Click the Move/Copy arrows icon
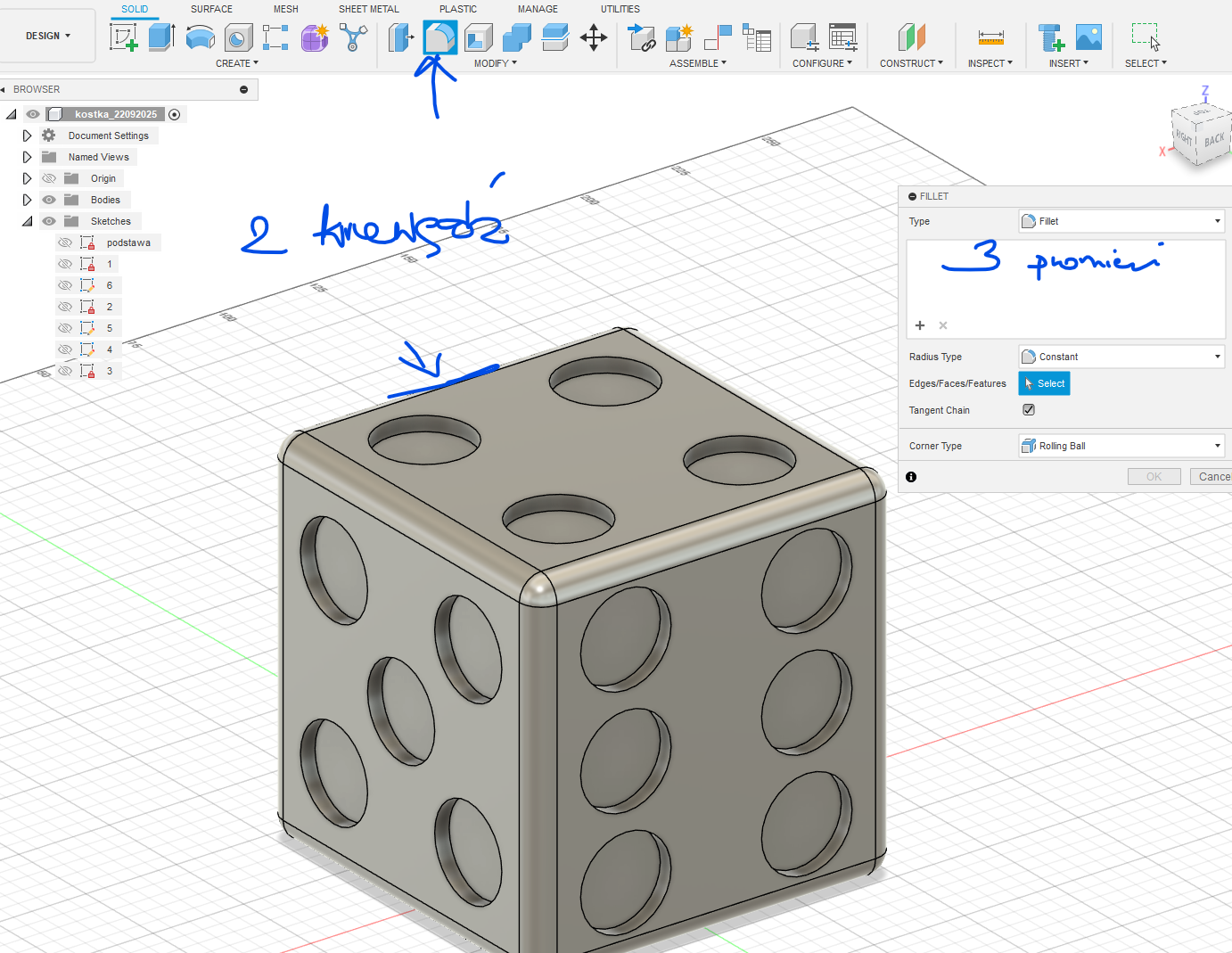 [594, 37]
